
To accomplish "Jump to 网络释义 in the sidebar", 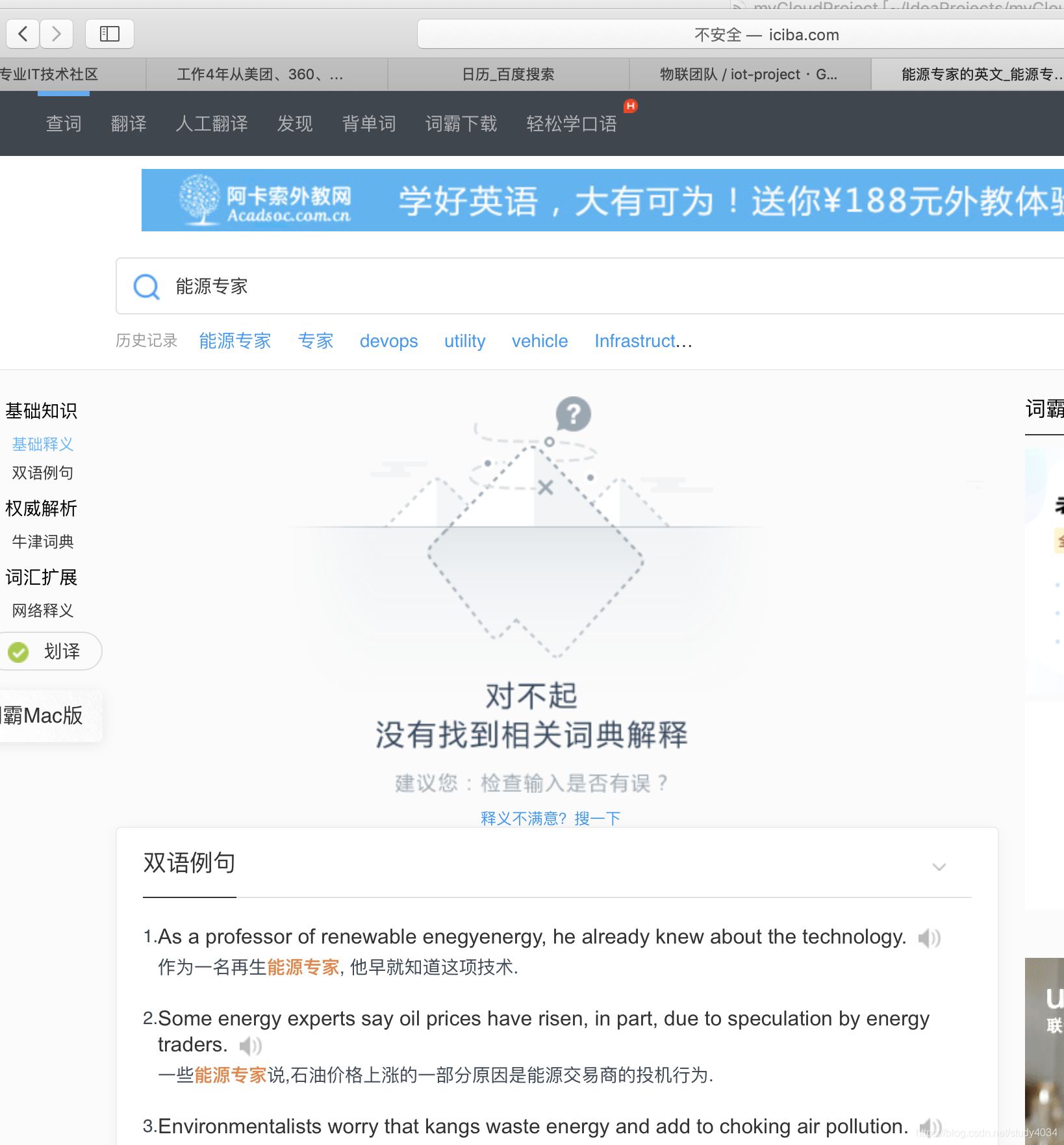I will click(43, 610).
